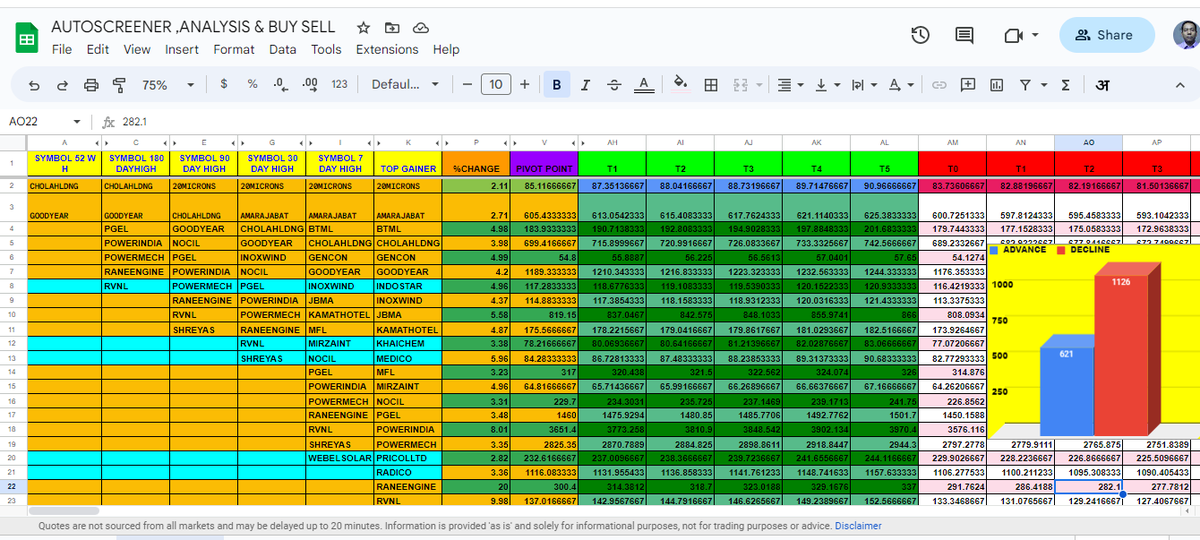Open the Help menu
The height and width of the screenshot is (540, 1200).
point(446,49)
